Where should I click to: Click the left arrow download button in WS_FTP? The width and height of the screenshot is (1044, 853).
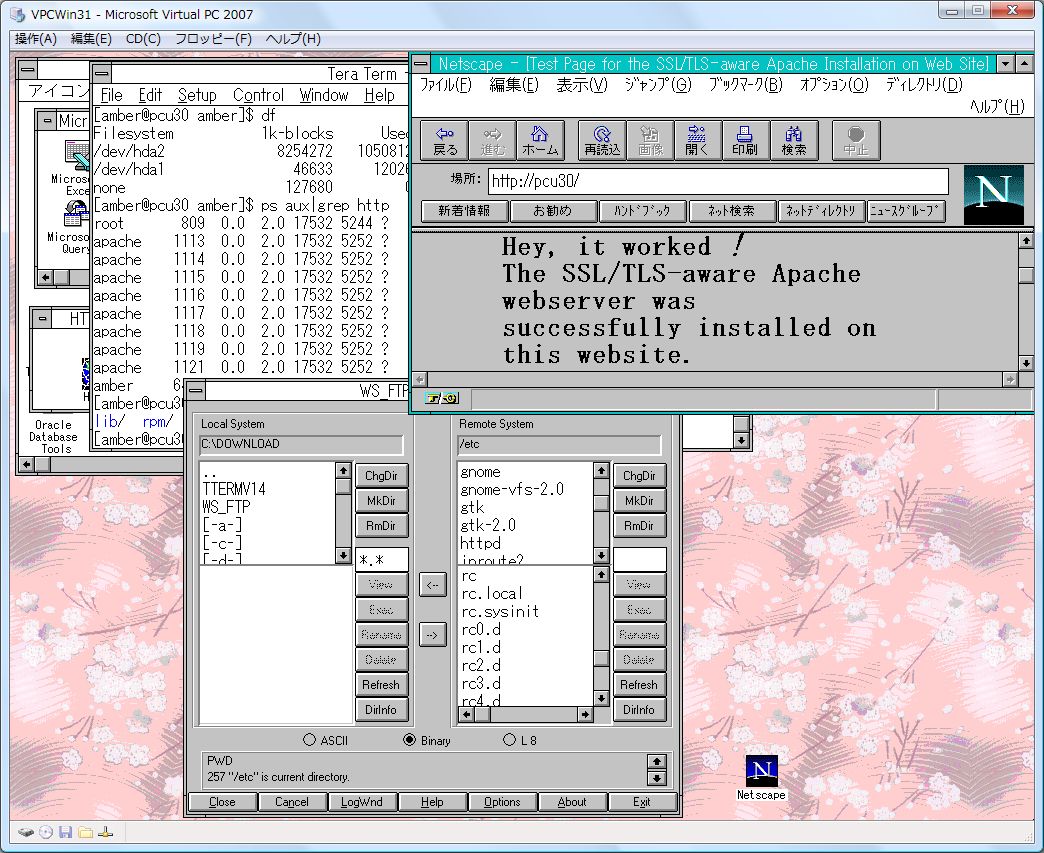click(433, 585)
